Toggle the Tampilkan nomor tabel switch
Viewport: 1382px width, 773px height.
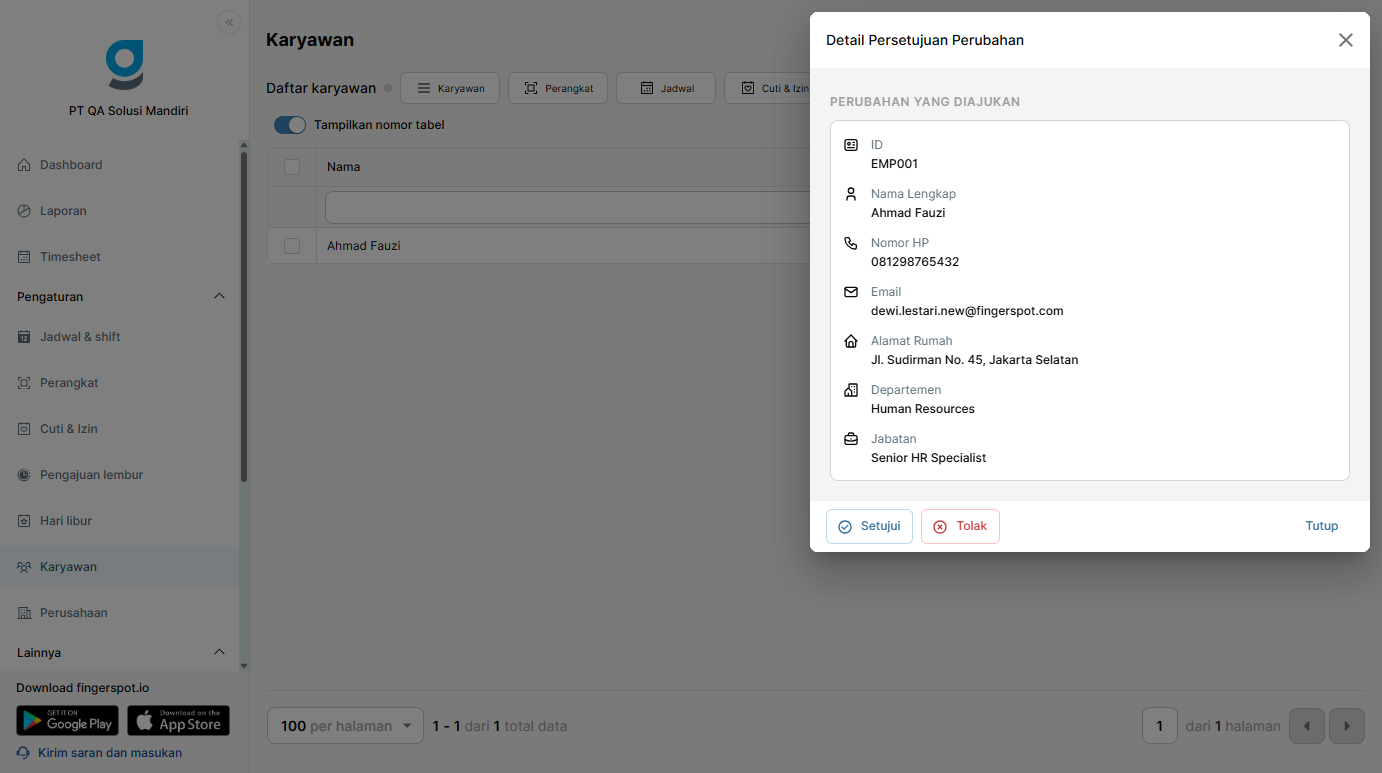pyautogui.click(x=290, y=125)
